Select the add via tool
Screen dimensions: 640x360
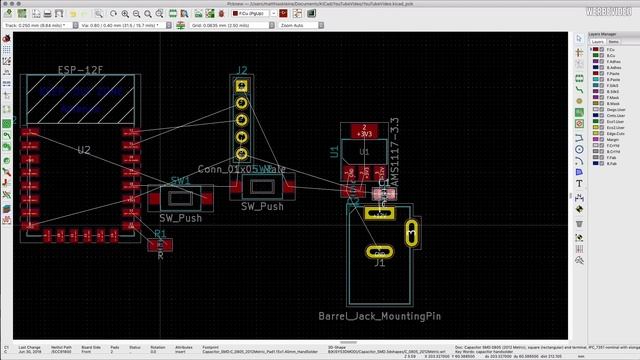click(x=579, y=101)
